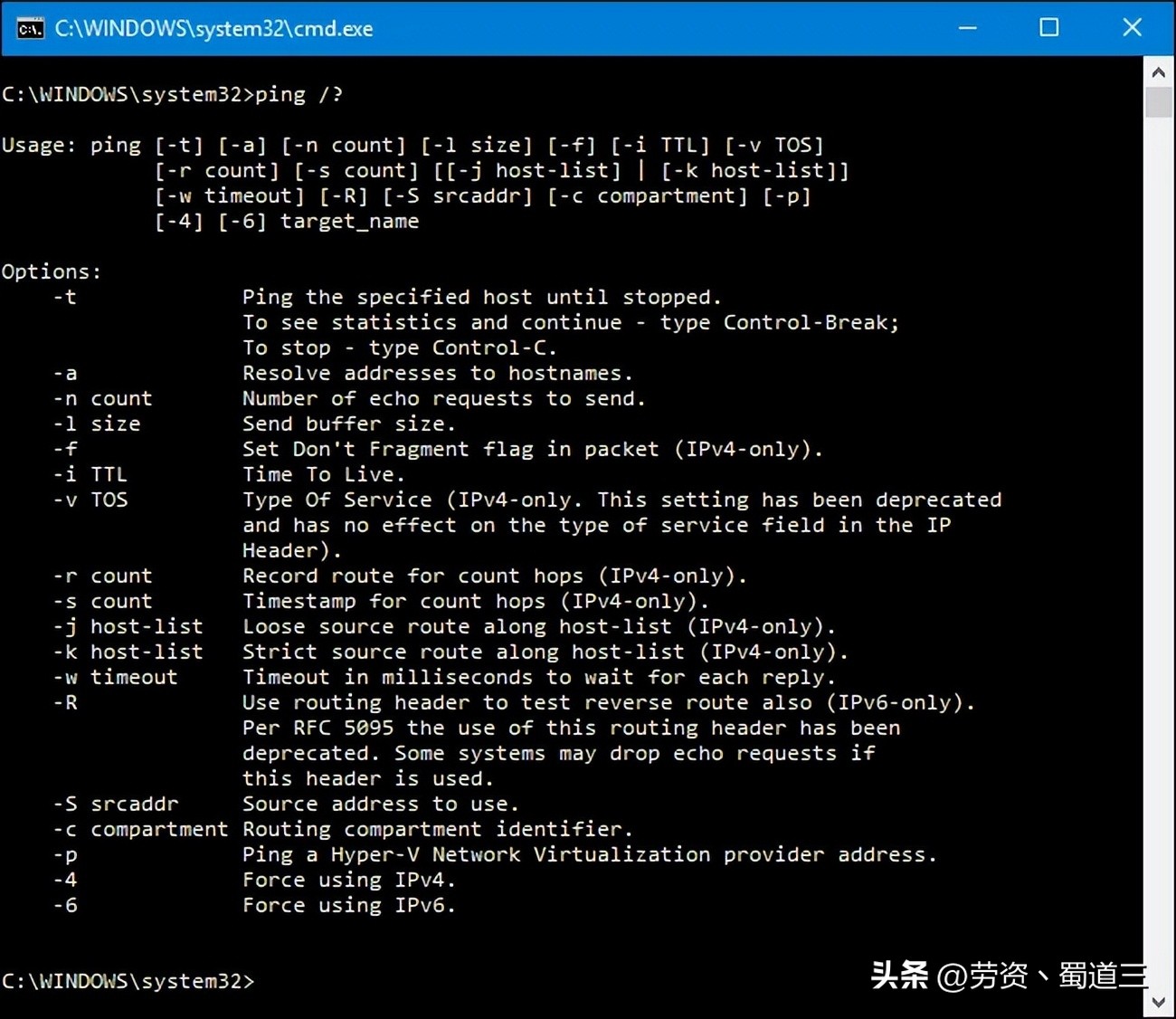Click the minimize icon on the console window
The image size is (1176, 1019).
tap(967, 28)
